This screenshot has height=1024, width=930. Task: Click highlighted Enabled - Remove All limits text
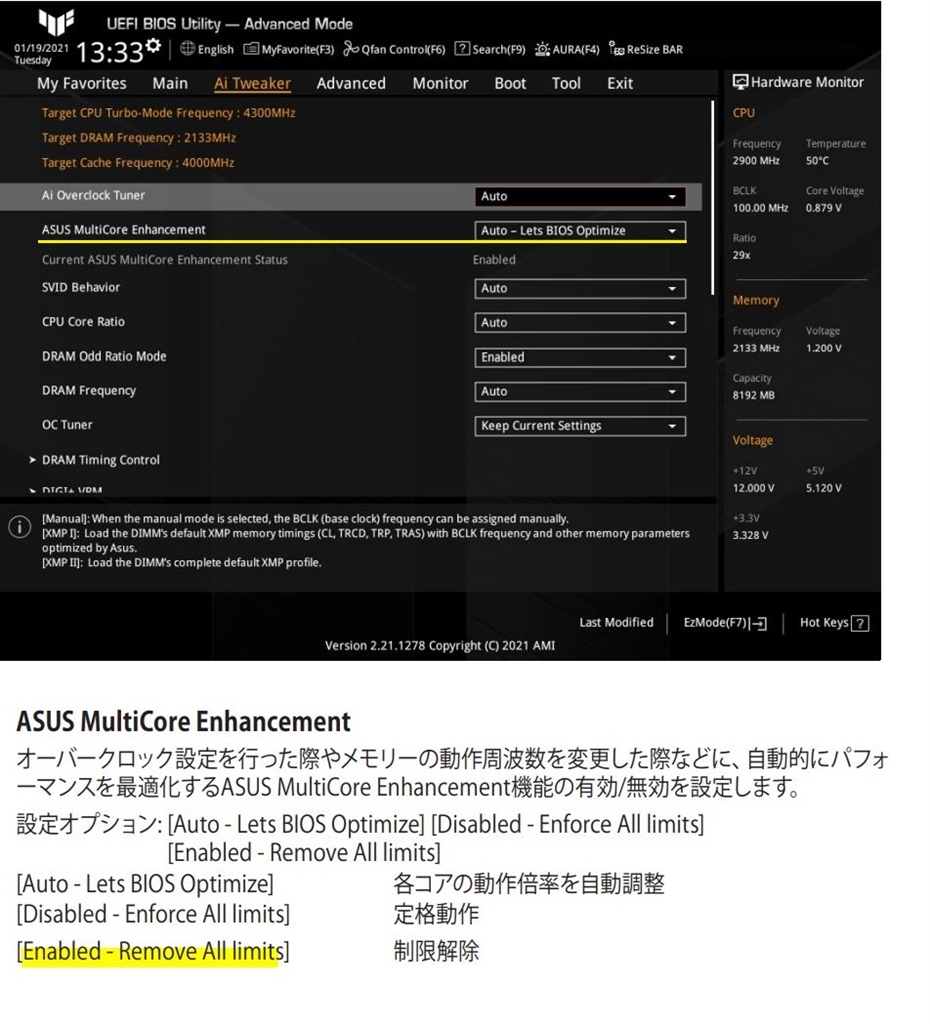coord(152,952)
